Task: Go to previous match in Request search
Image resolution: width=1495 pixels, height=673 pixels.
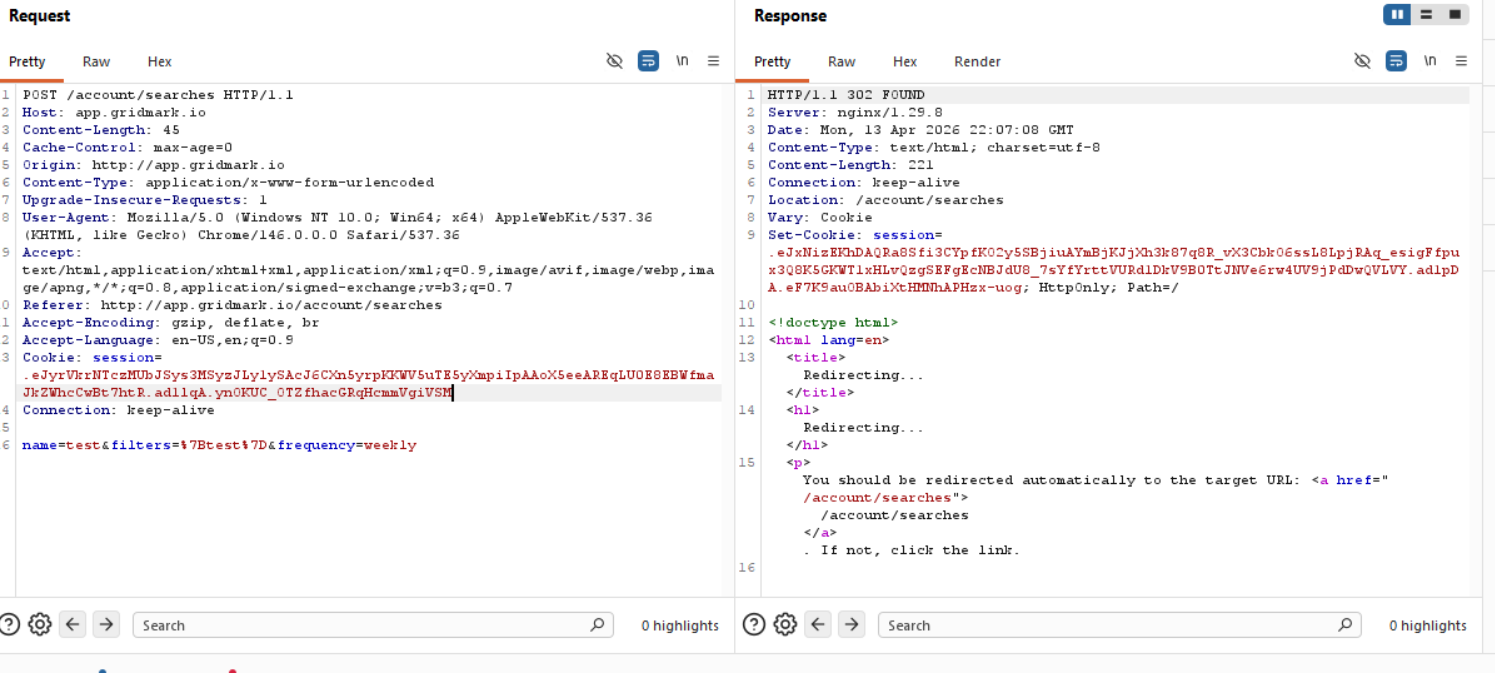Action: [x=73, y=625]
